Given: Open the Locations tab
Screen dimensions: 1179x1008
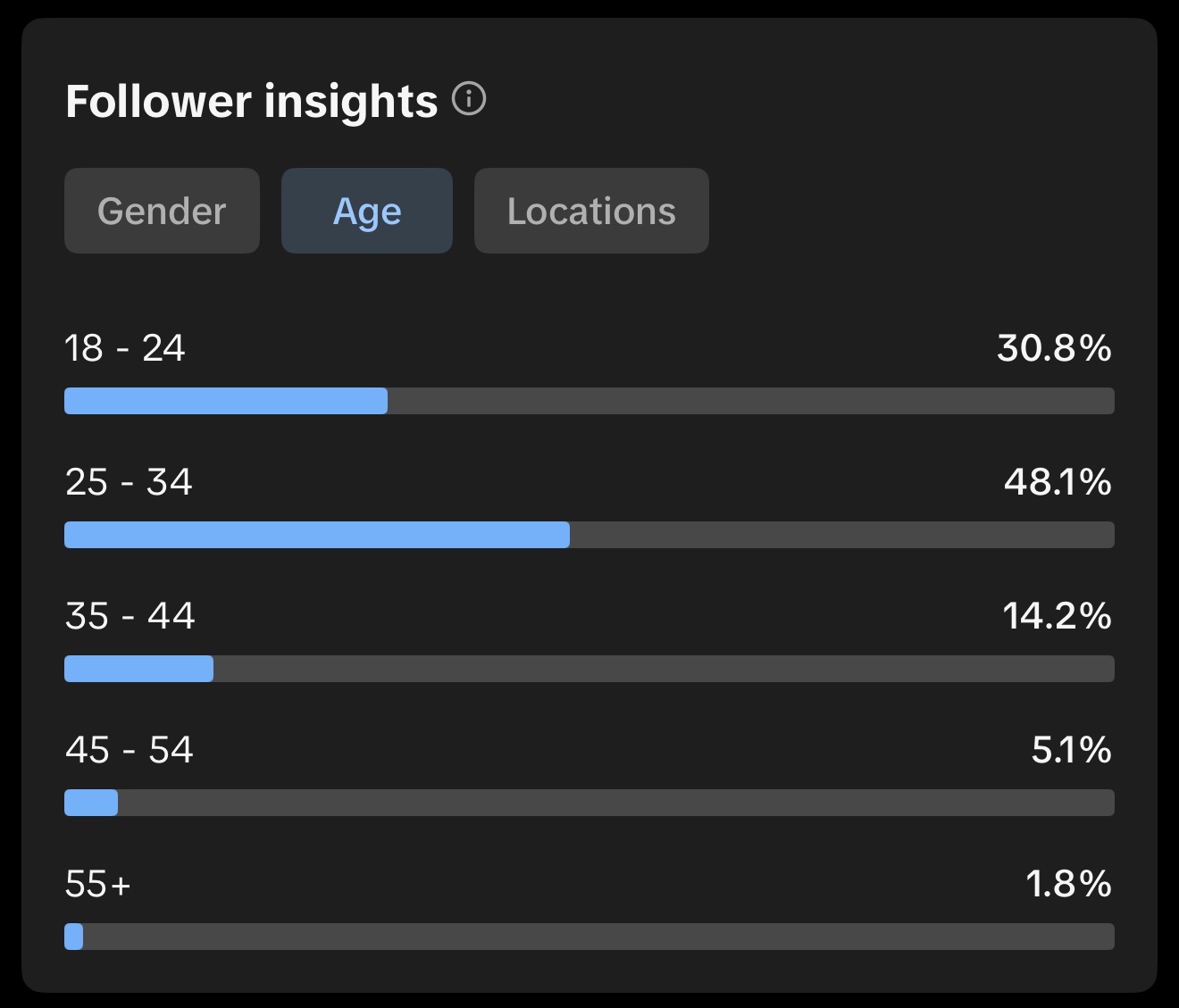Looking at the screenshot, I should click(591, 211).
